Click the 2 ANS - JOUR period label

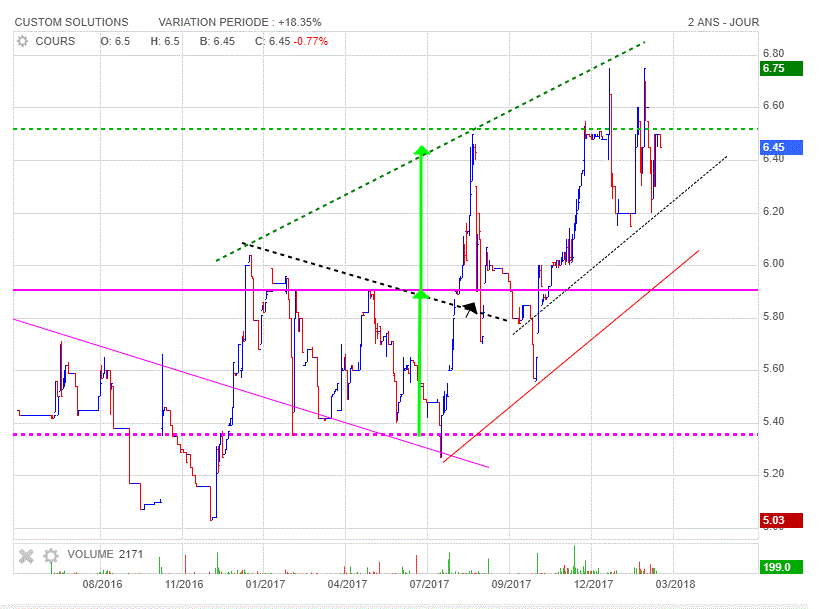[x=723, y=23]
